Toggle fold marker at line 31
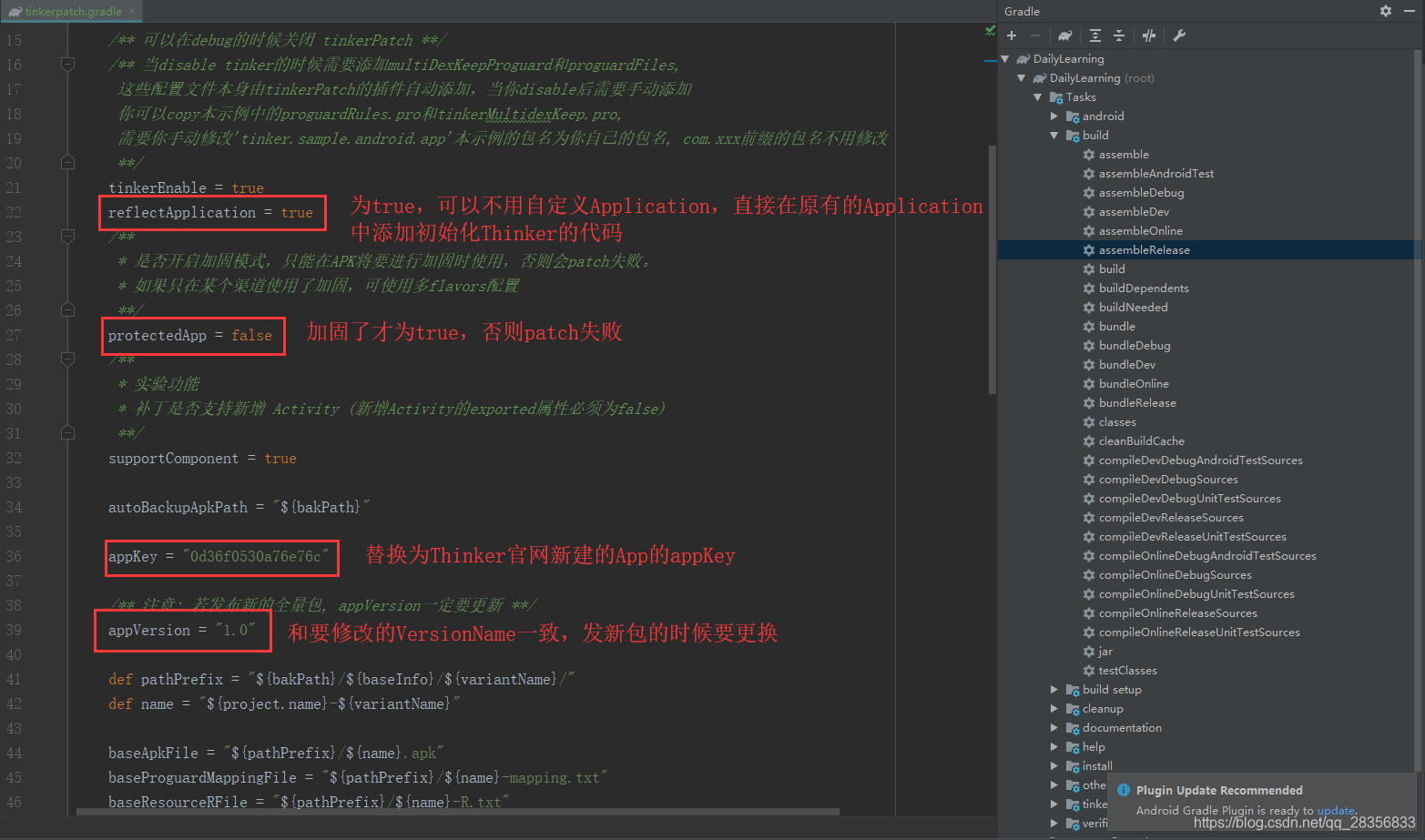 (67, 432)
